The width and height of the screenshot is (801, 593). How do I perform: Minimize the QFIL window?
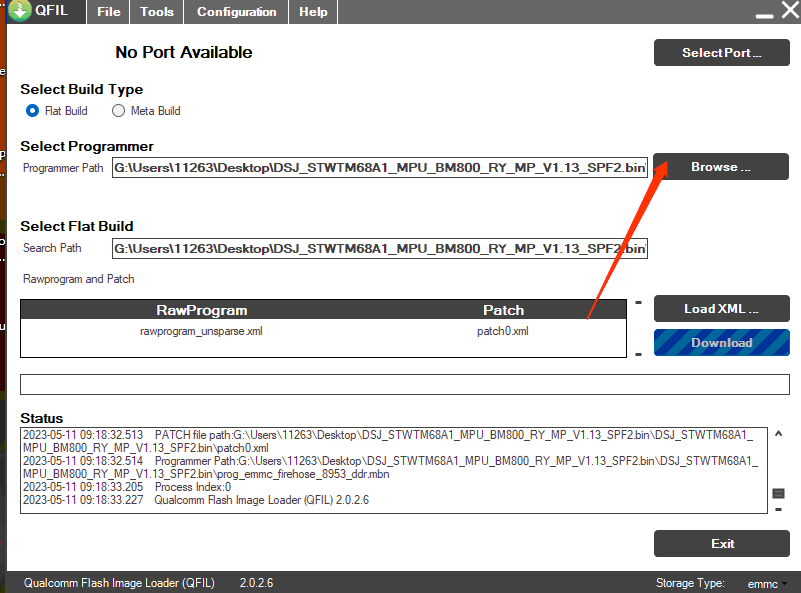click(763, 14)
